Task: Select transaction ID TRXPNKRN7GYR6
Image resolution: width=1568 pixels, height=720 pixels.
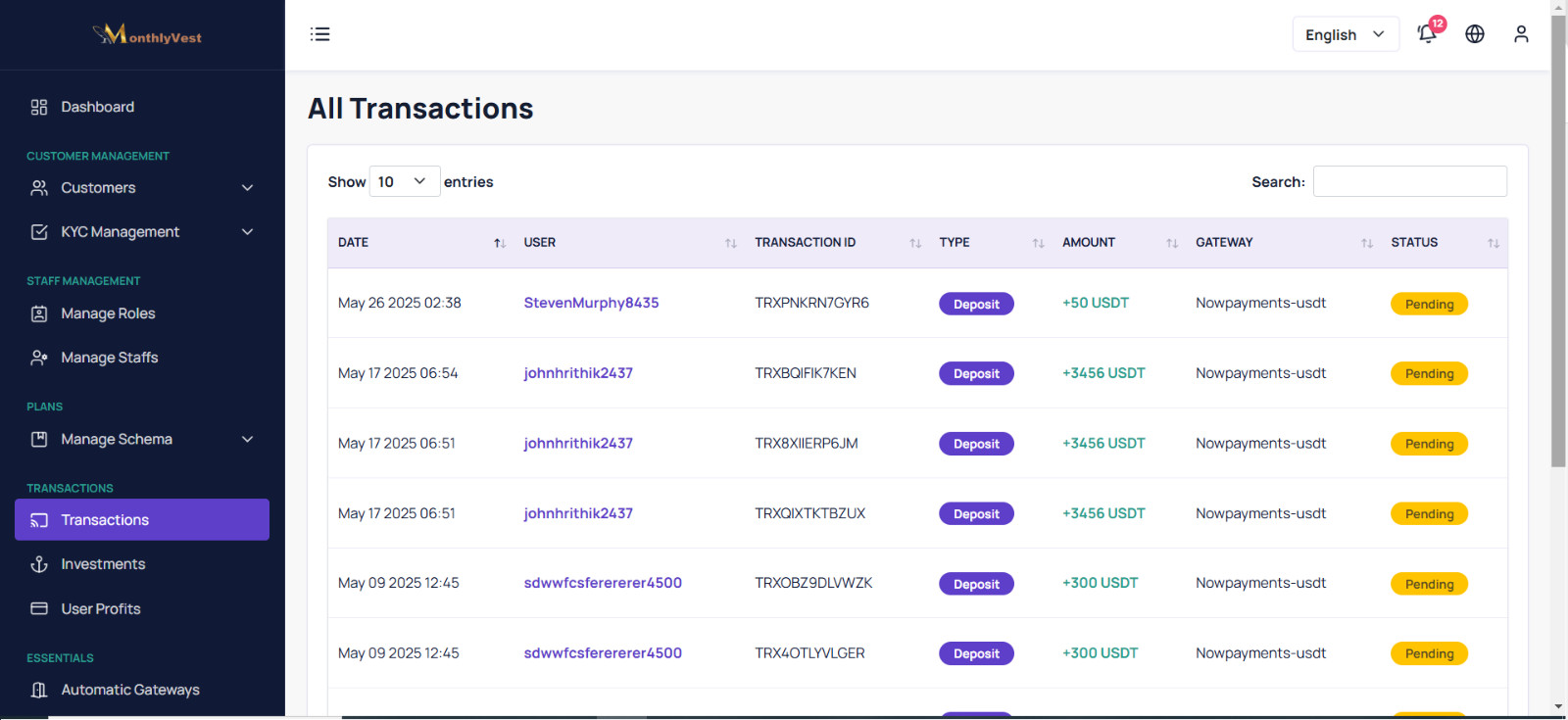Action: (811, 303)
